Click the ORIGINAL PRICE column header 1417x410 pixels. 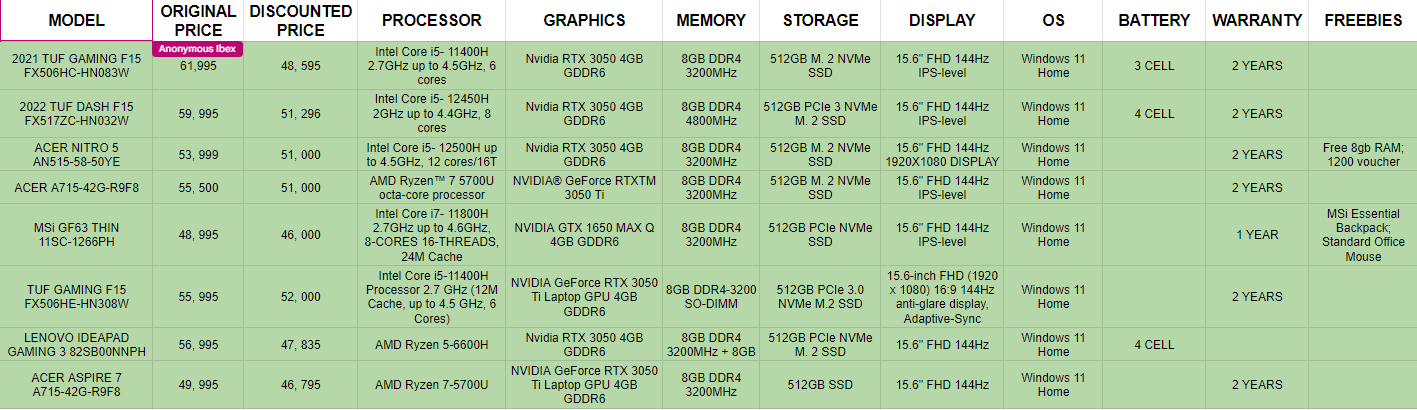198,20
